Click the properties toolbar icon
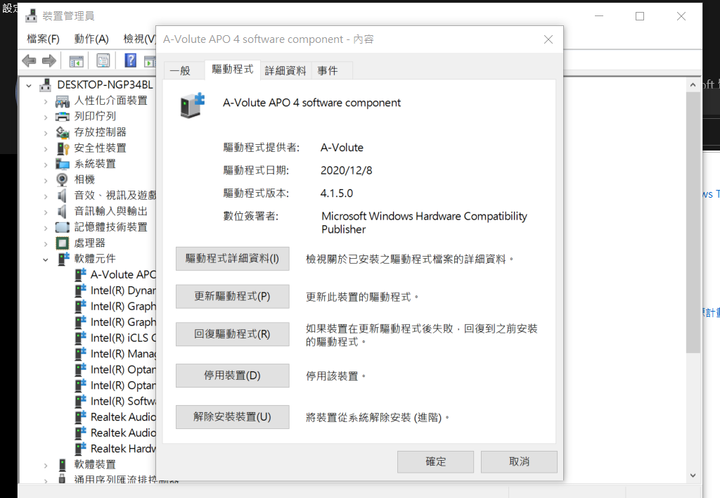This screenshot has height=498, width=720. click(x=103, y=60)
